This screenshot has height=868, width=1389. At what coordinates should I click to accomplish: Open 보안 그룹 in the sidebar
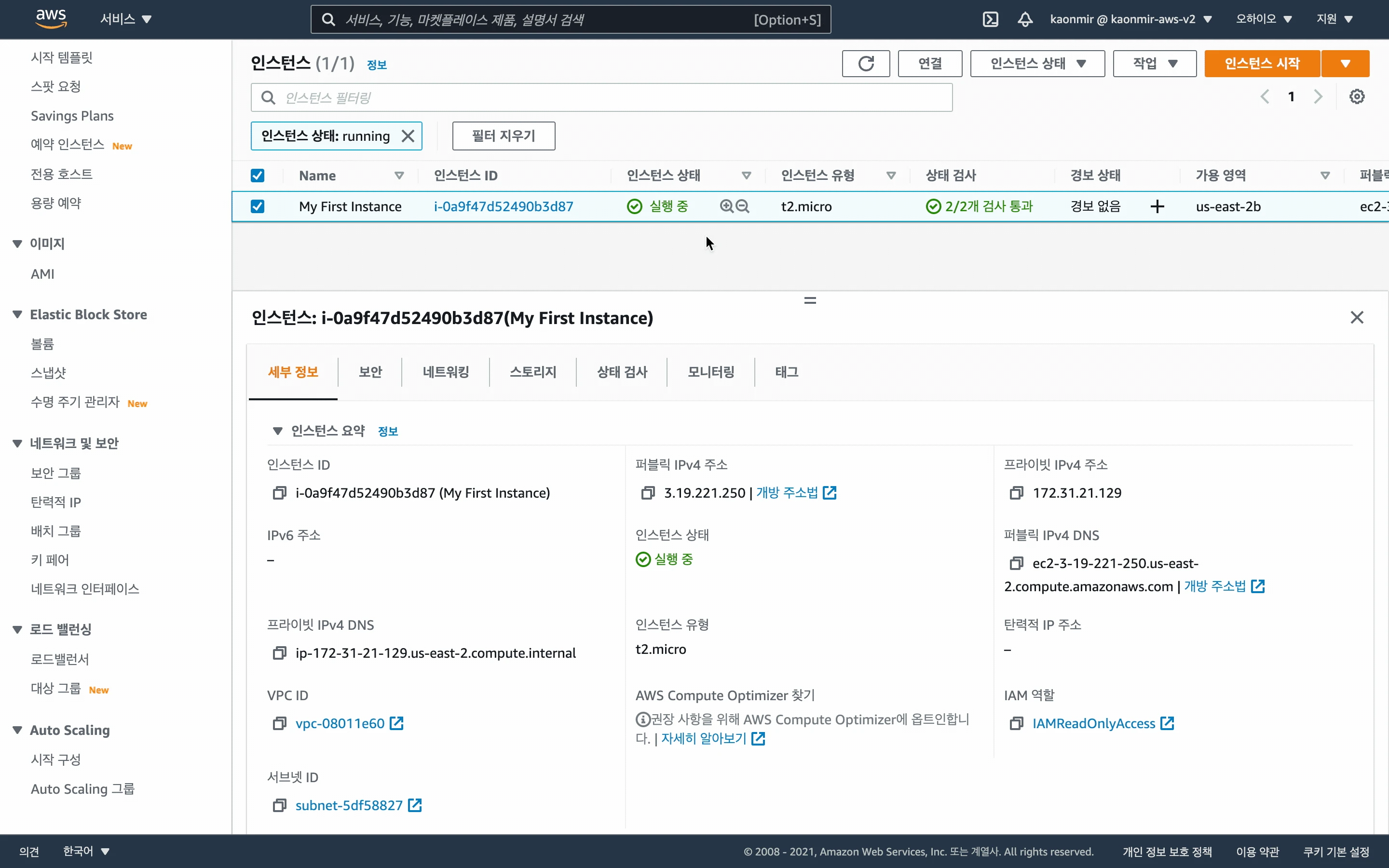point(55,473)
